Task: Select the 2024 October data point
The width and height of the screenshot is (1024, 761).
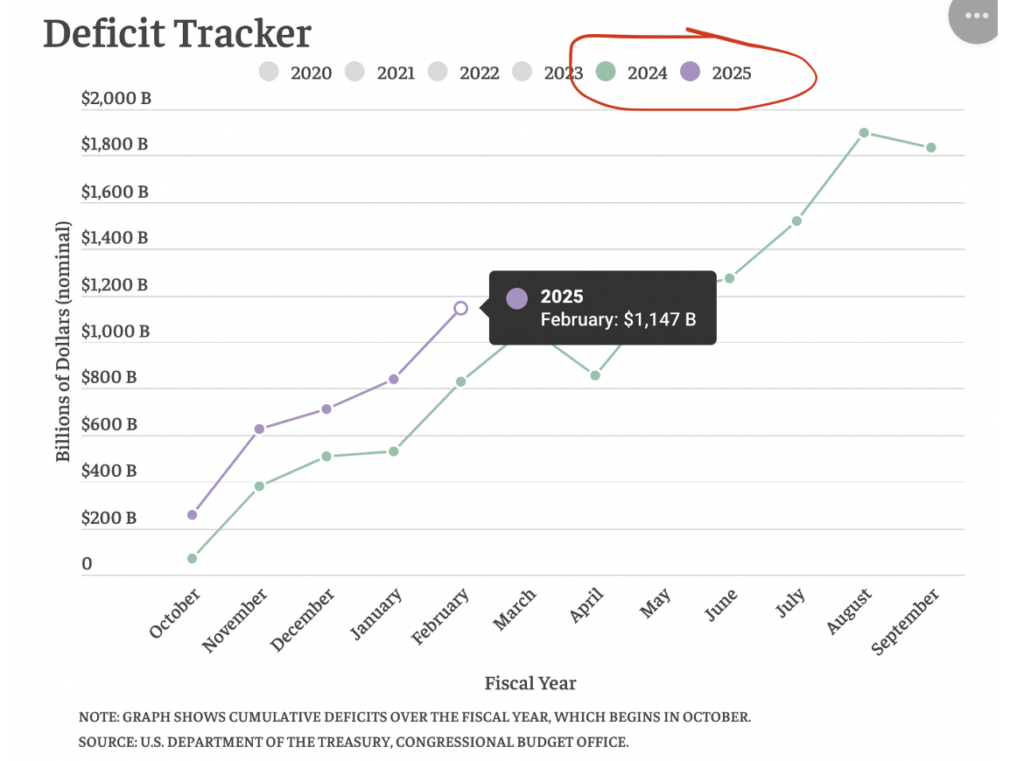Action: 192,558
